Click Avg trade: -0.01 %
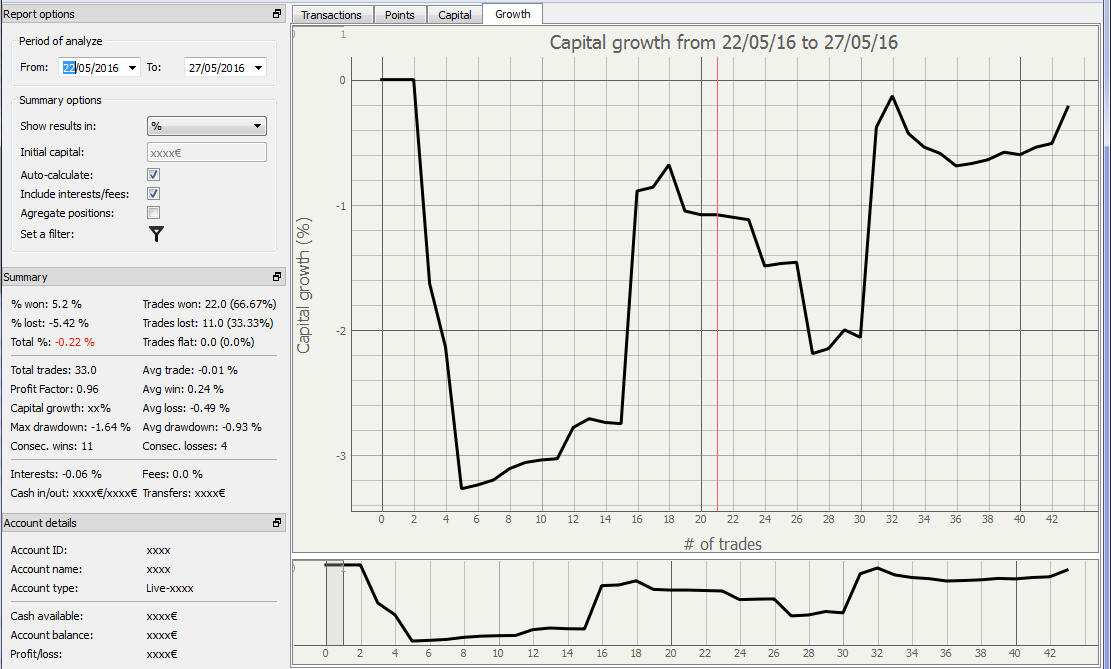The image size is (1111, 669). point(190,370)
